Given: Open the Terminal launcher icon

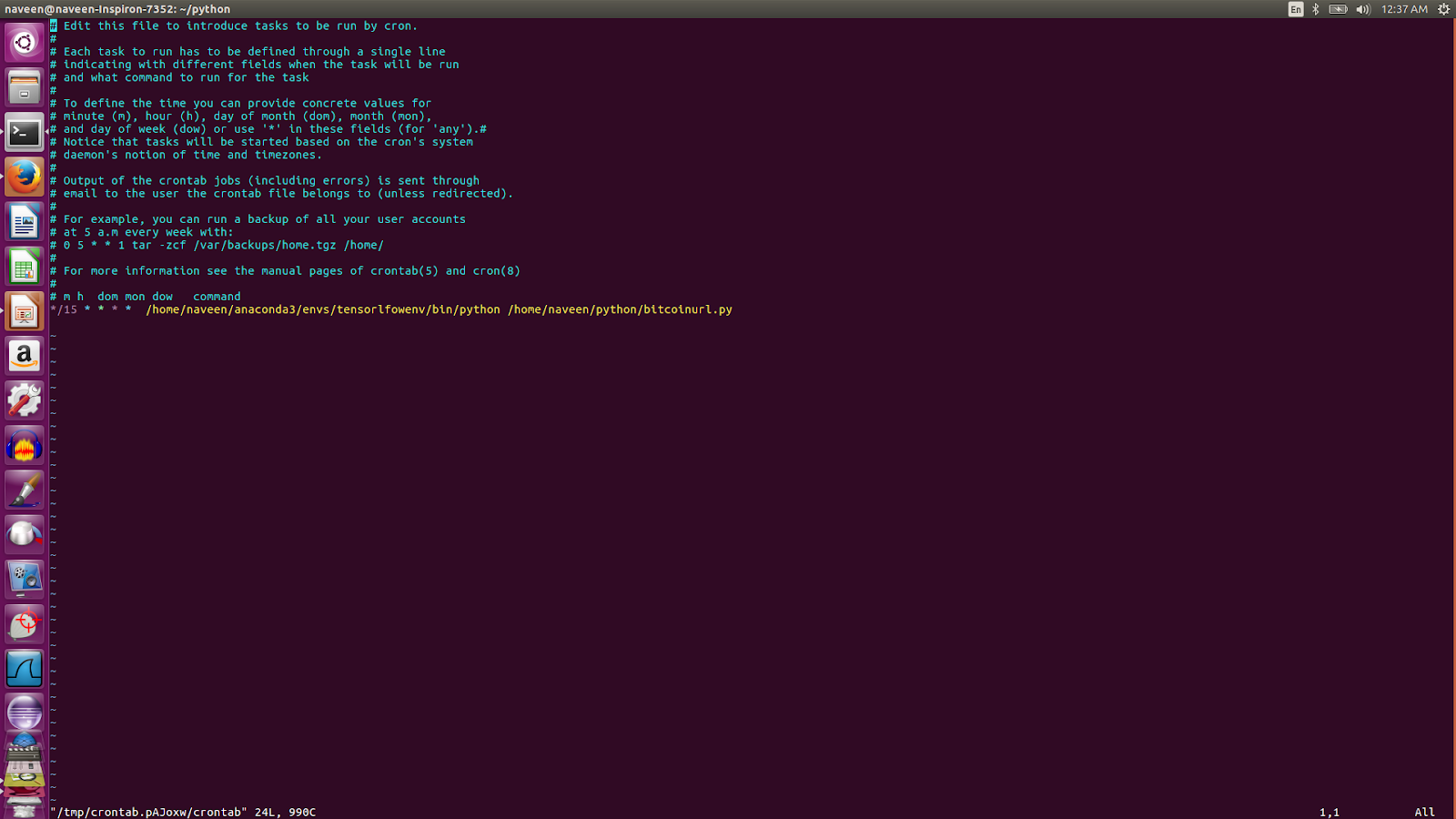Looking at the screenshot, I should pos(24,132).
